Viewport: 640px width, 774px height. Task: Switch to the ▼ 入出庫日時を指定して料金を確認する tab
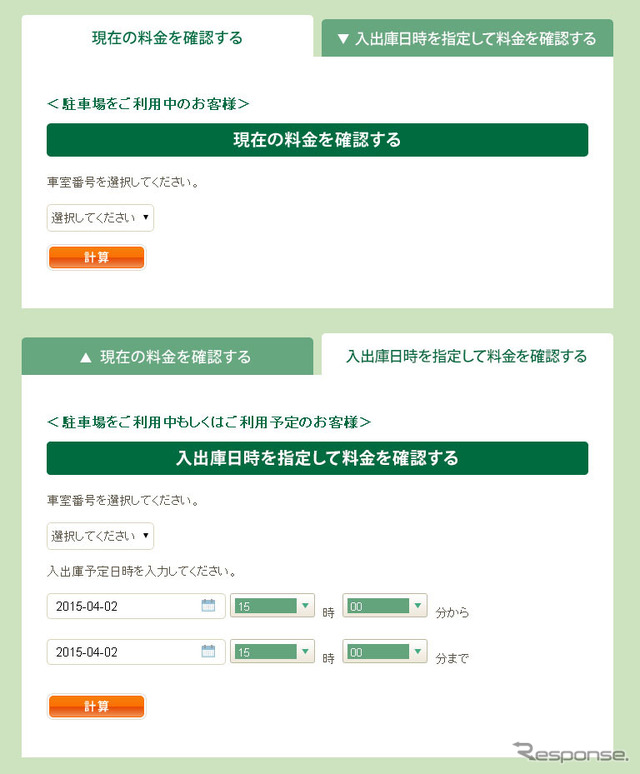click(x=466, y=39)
